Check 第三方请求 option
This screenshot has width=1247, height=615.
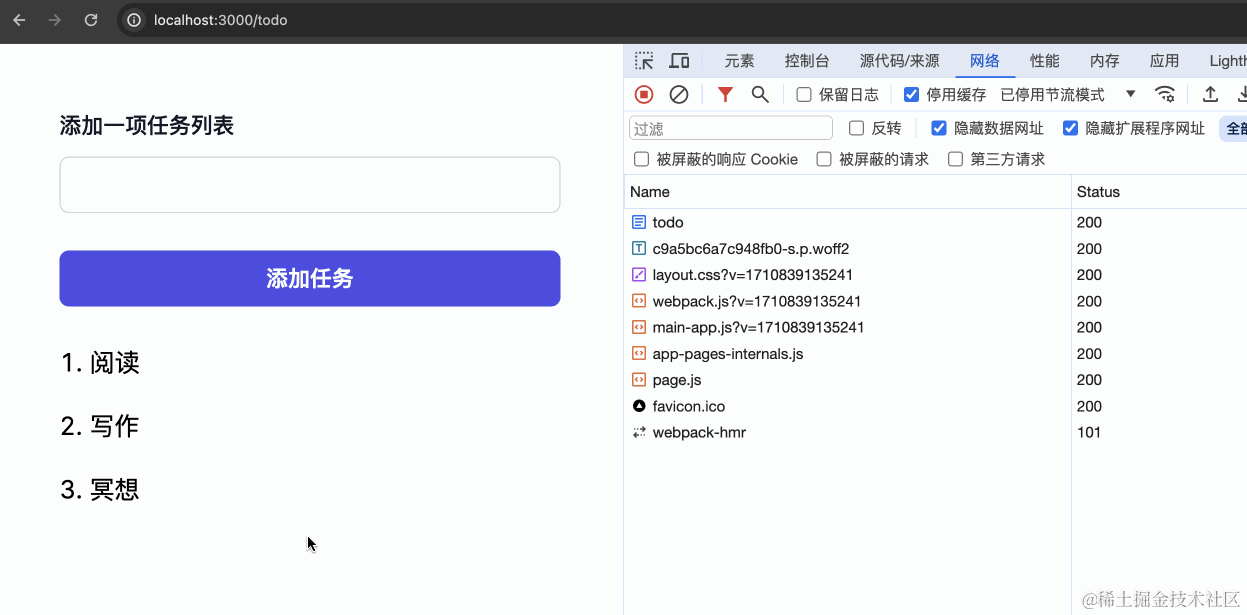coord(955,159)
